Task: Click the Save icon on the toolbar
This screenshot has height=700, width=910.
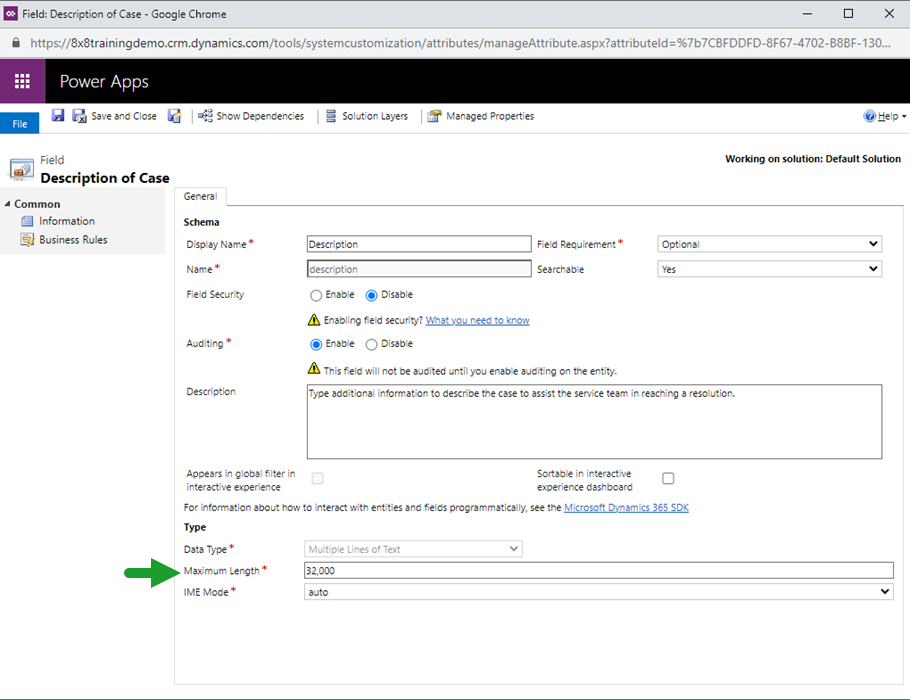Action: coord(57,115)
